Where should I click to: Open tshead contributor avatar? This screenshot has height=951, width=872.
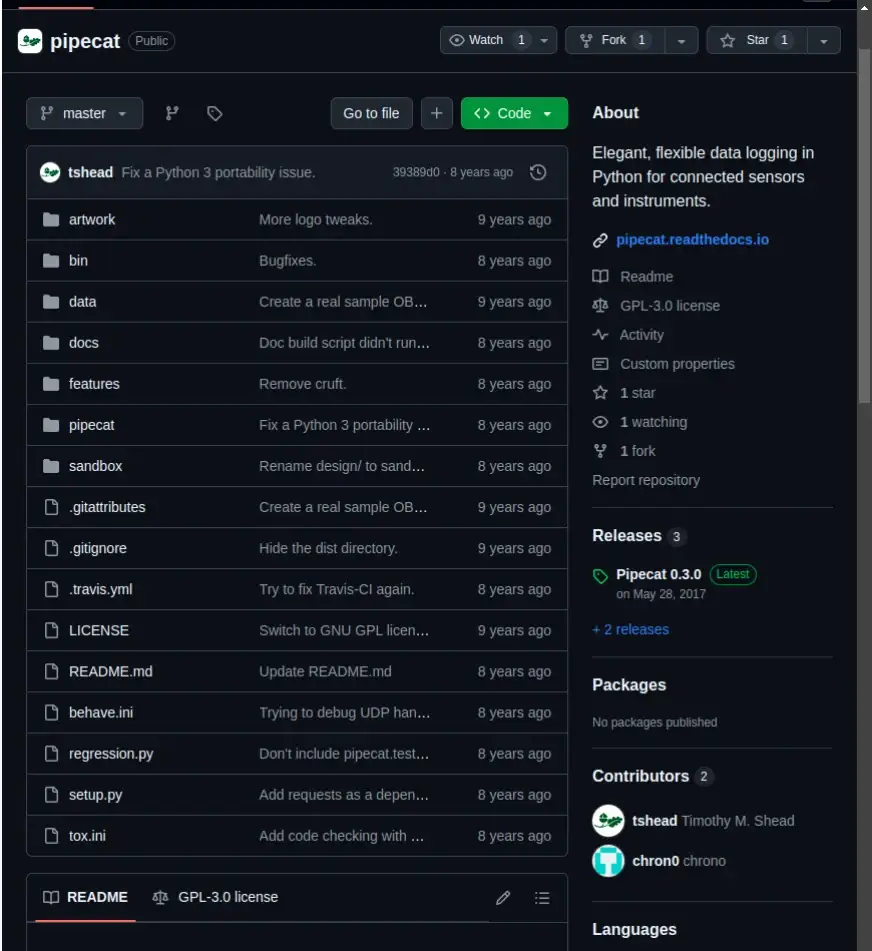608,821
